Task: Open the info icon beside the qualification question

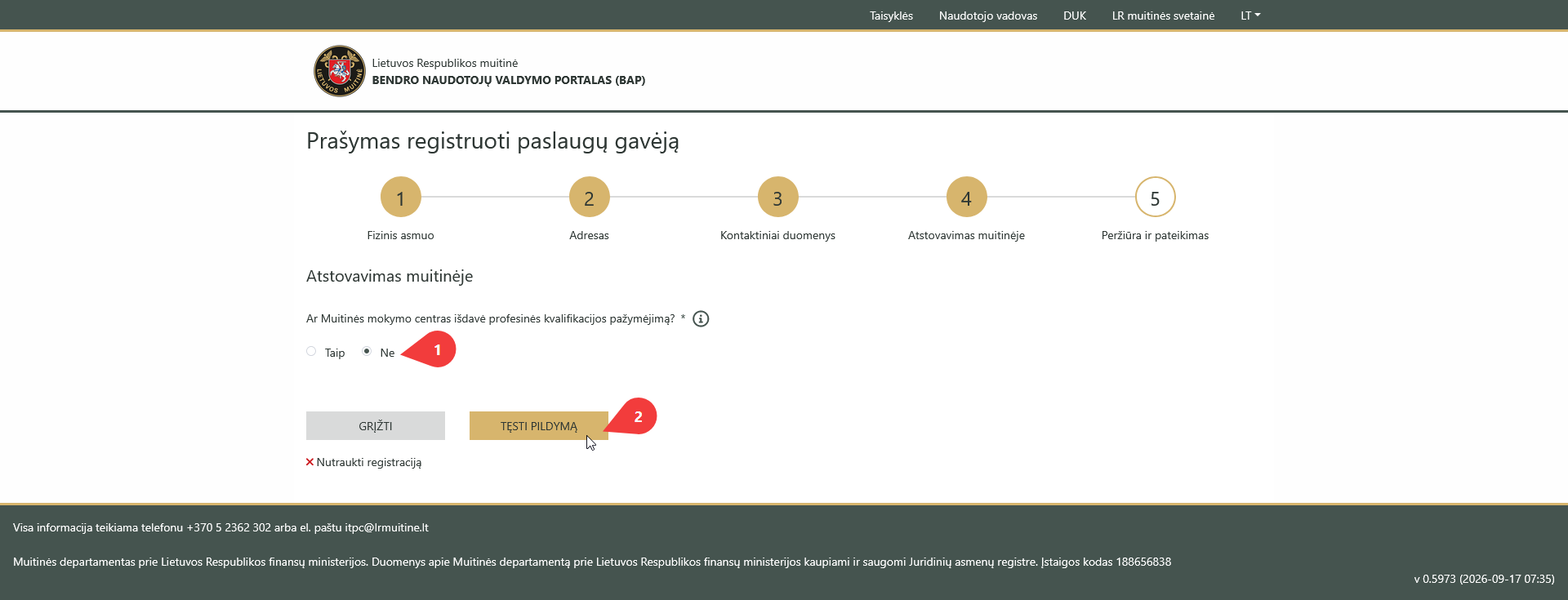Action: click(701, 319)
